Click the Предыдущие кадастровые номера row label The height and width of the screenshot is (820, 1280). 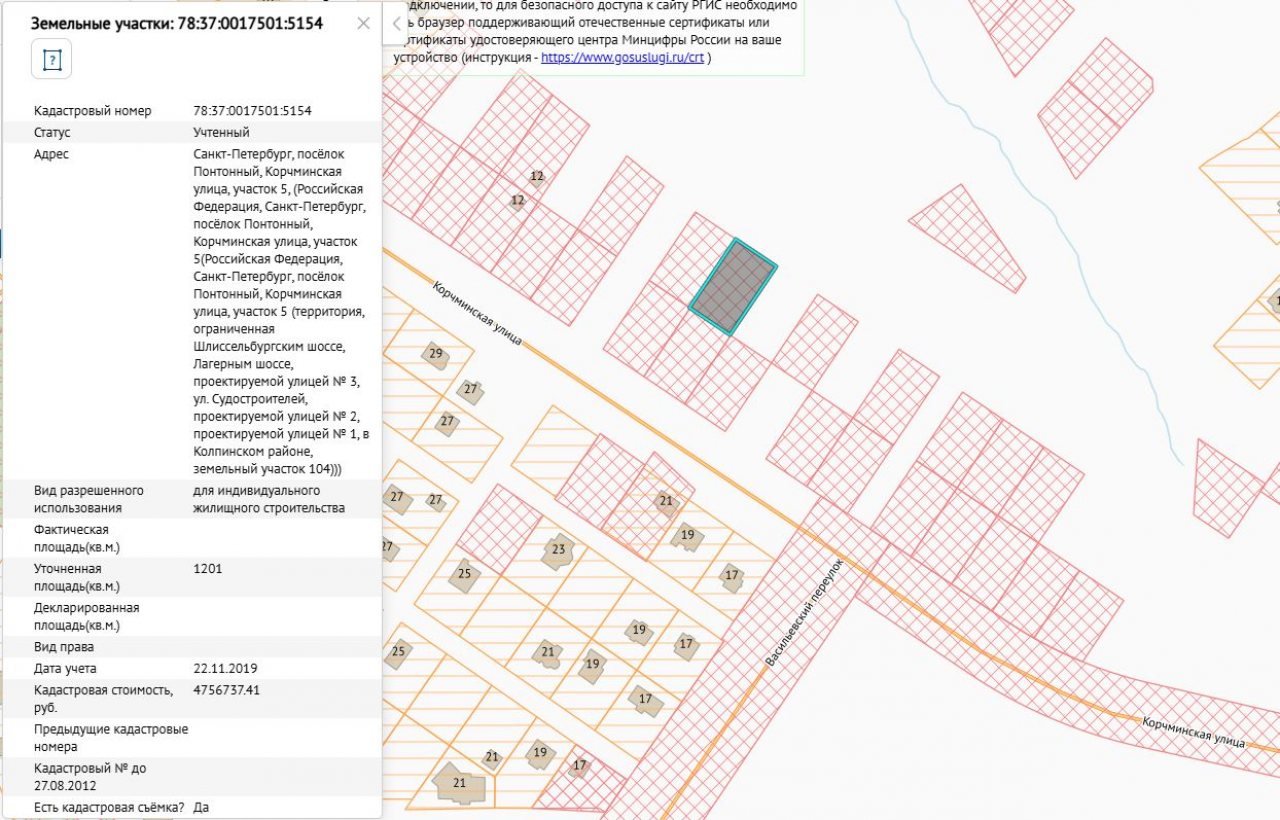[x=110, y=737]
